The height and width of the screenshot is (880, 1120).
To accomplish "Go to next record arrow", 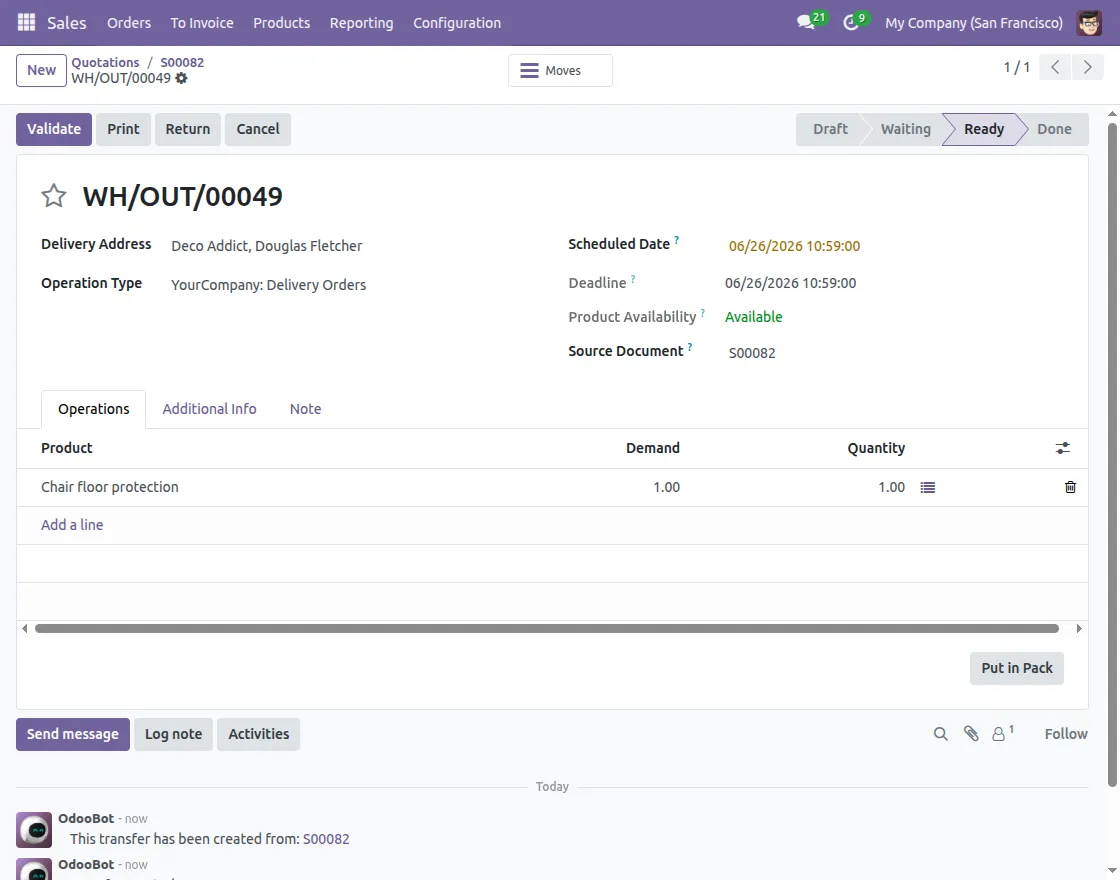I will tap(1087, 68).
